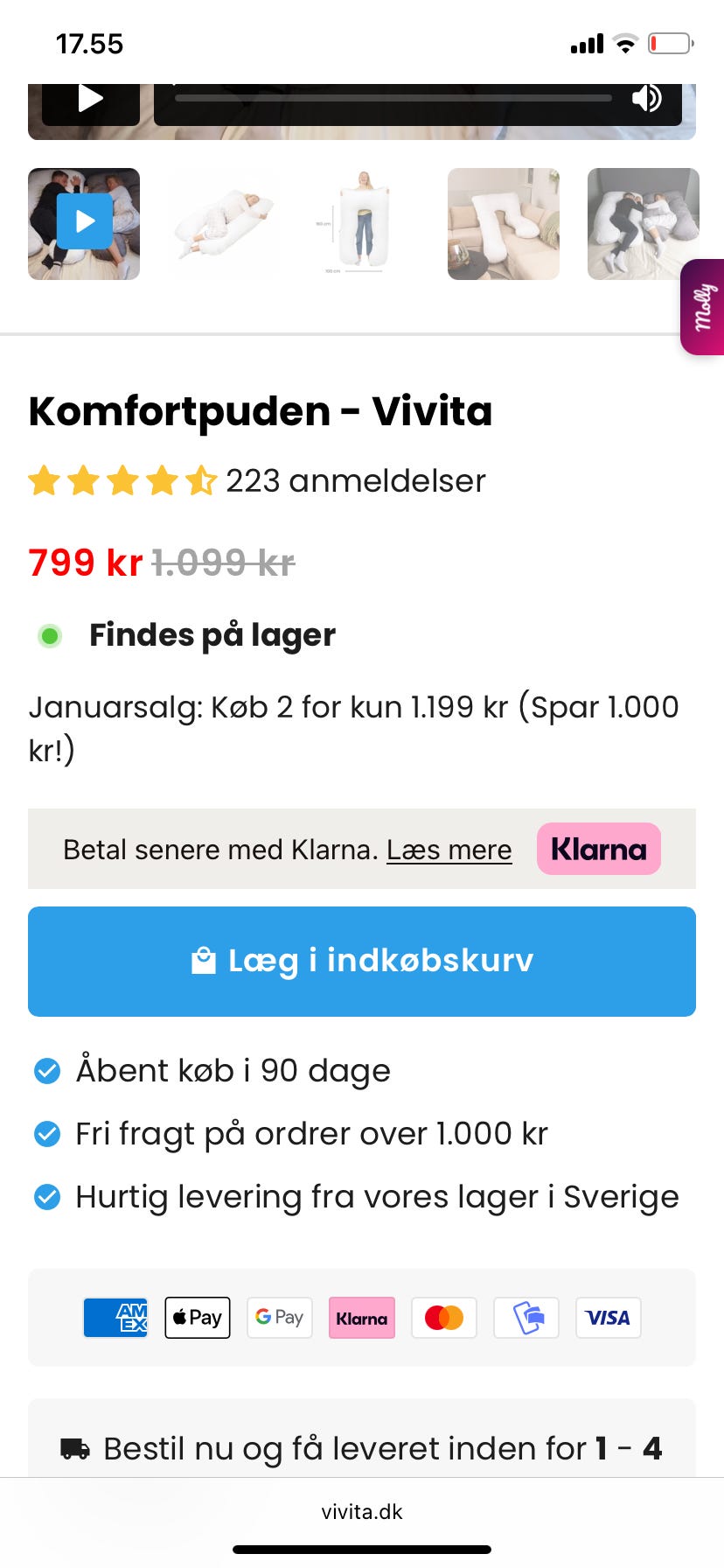
Task: Select the last thumbnail of person sleeping
Action: (x=642, y=223)
